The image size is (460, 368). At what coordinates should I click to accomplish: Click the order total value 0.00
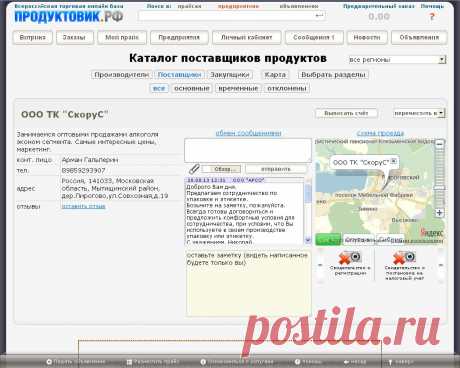click(x=379, y=16)
